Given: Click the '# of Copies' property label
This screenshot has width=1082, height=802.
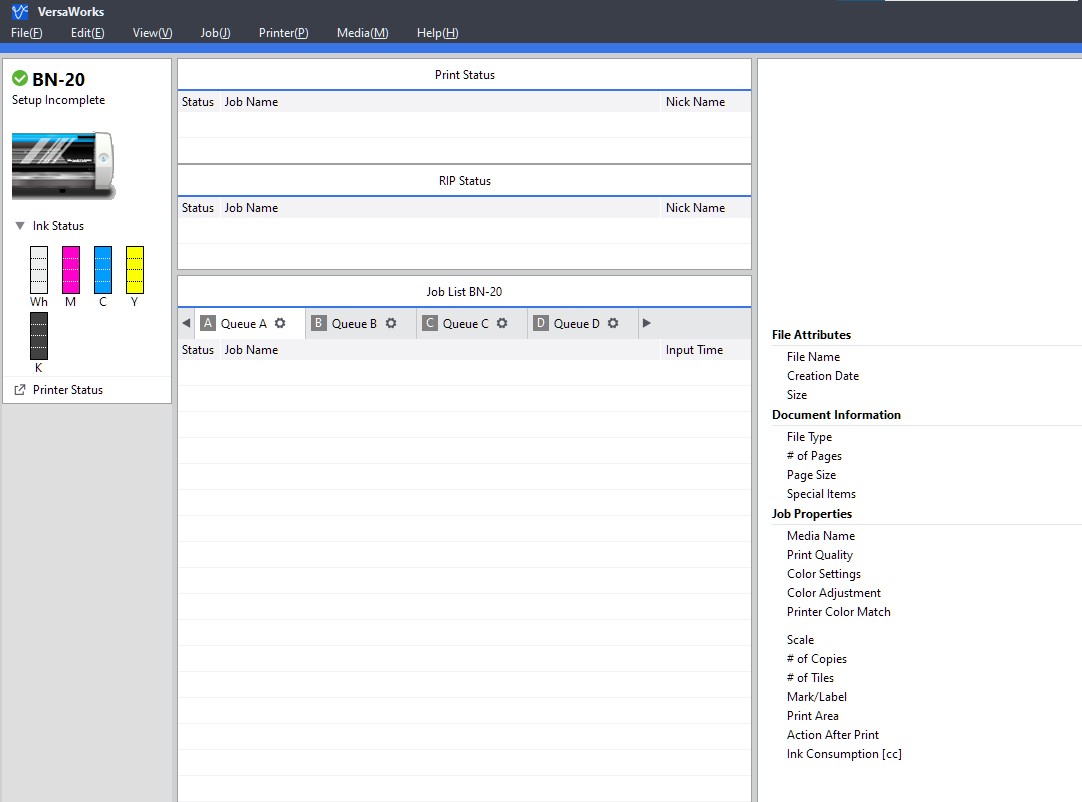Looking at the screenshot, I should [x=817, y=659].
